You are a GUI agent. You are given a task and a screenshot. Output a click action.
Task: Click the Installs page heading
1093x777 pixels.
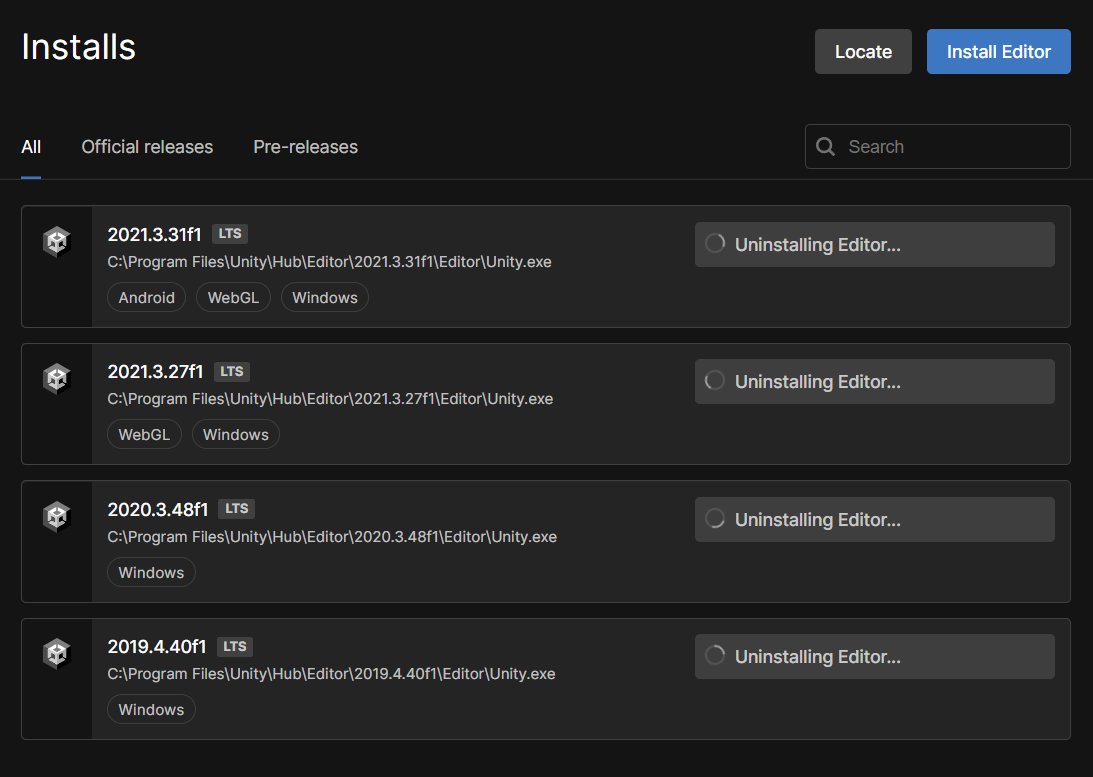[79, 47]
